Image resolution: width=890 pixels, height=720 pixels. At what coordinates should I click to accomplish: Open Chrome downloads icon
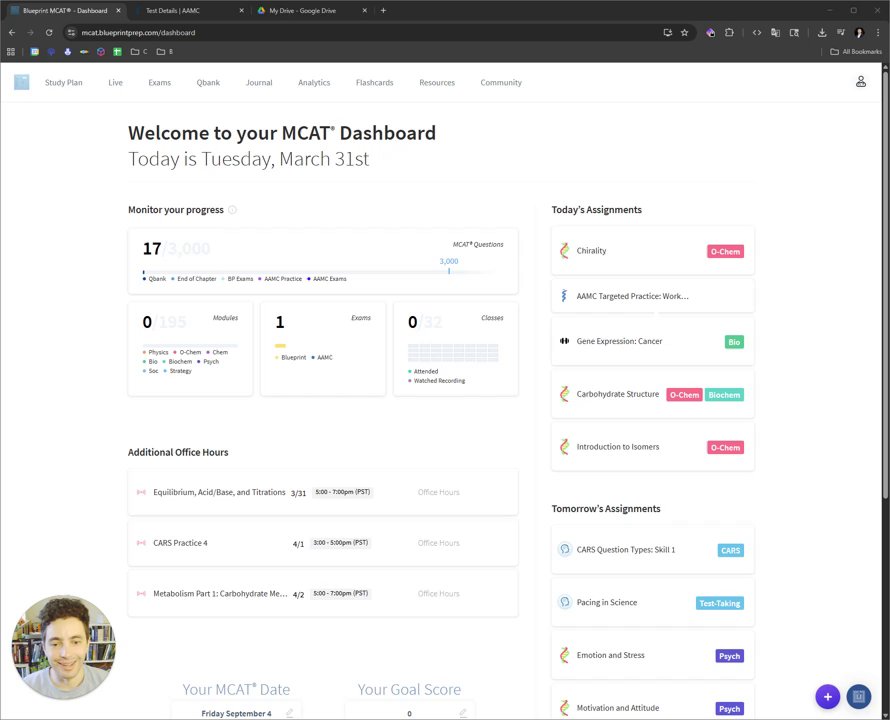[x=821, y=33]
